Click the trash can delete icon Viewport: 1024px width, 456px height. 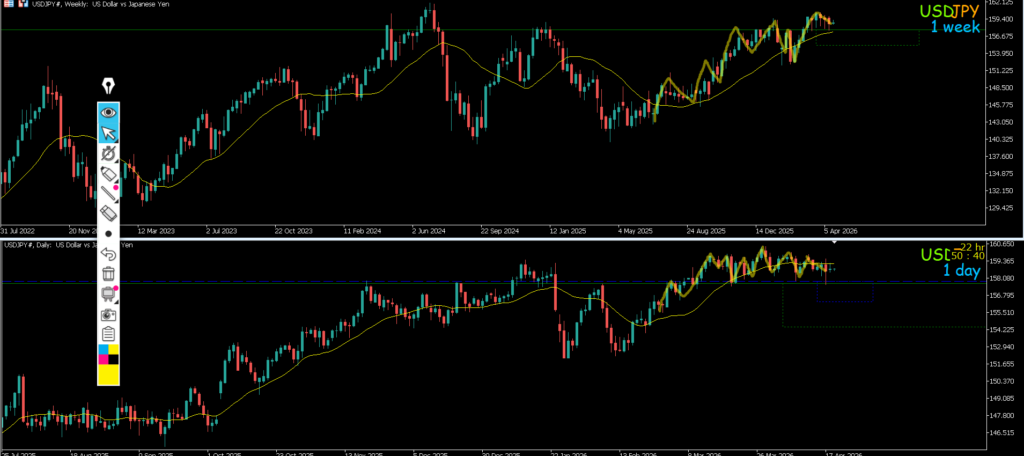pos(108,273)
